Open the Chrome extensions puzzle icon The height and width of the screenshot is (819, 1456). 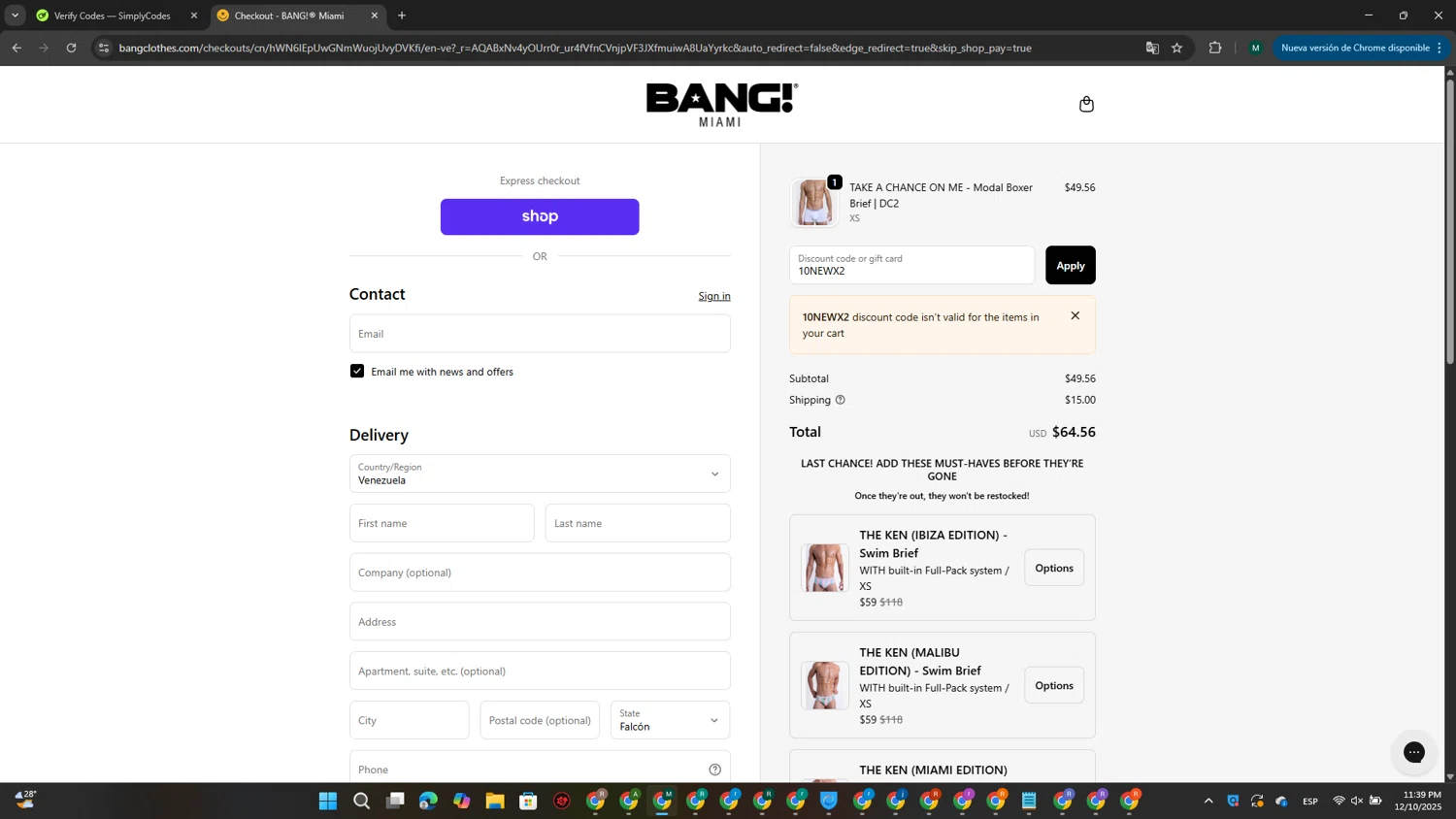pos(1215,48)
